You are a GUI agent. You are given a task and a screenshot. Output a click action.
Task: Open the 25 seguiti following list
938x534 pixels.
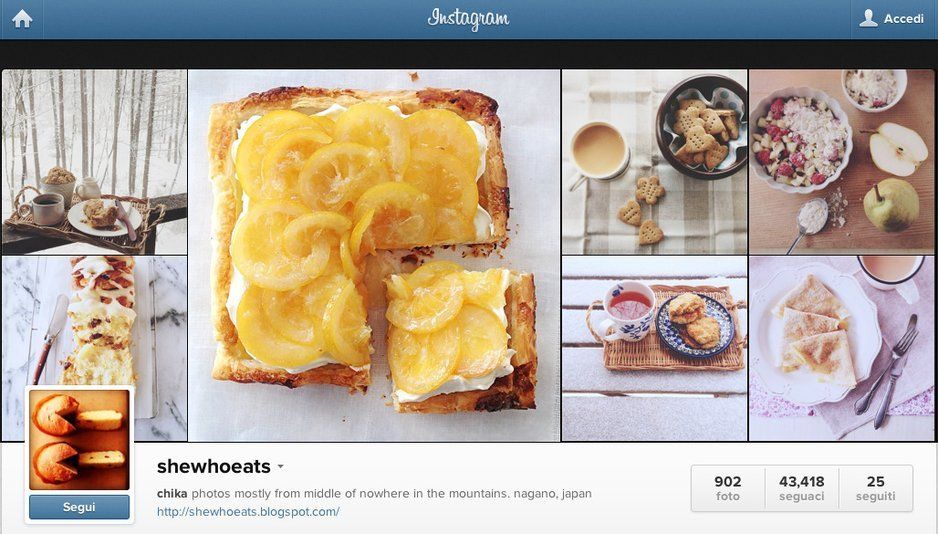pos(876,489)
